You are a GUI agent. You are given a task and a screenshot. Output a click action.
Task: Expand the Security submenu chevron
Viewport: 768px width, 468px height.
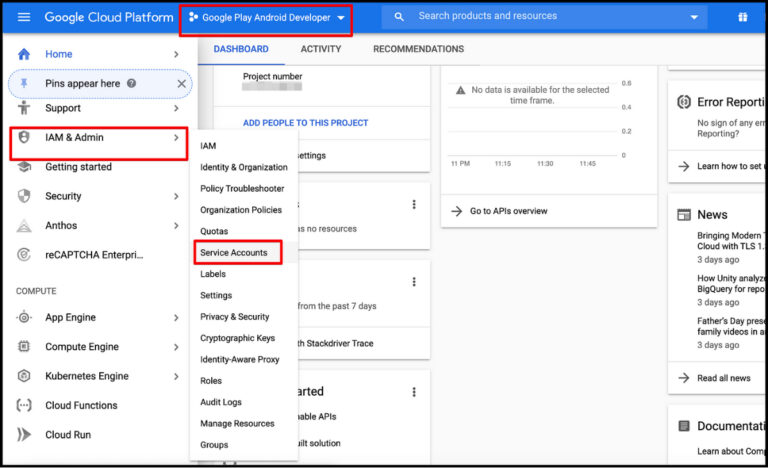point(176,196)
